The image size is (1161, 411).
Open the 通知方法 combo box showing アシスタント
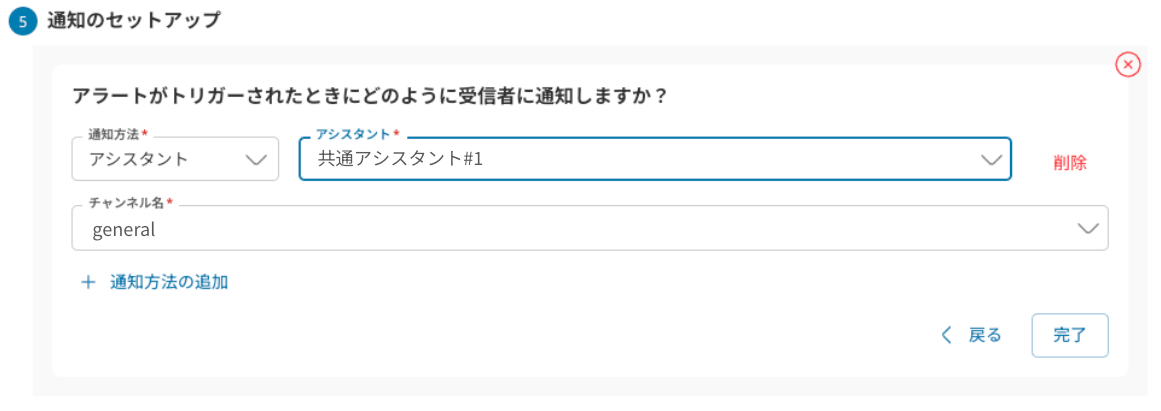[160, 159]
